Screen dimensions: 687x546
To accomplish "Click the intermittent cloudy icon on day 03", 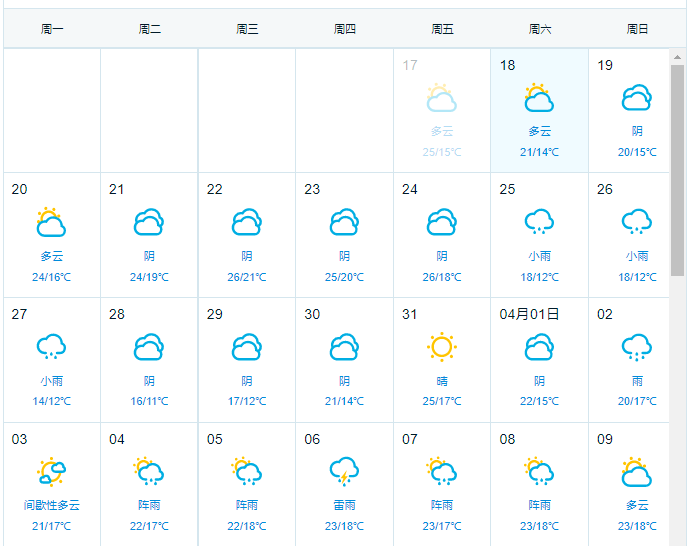I will coord(52,471).
